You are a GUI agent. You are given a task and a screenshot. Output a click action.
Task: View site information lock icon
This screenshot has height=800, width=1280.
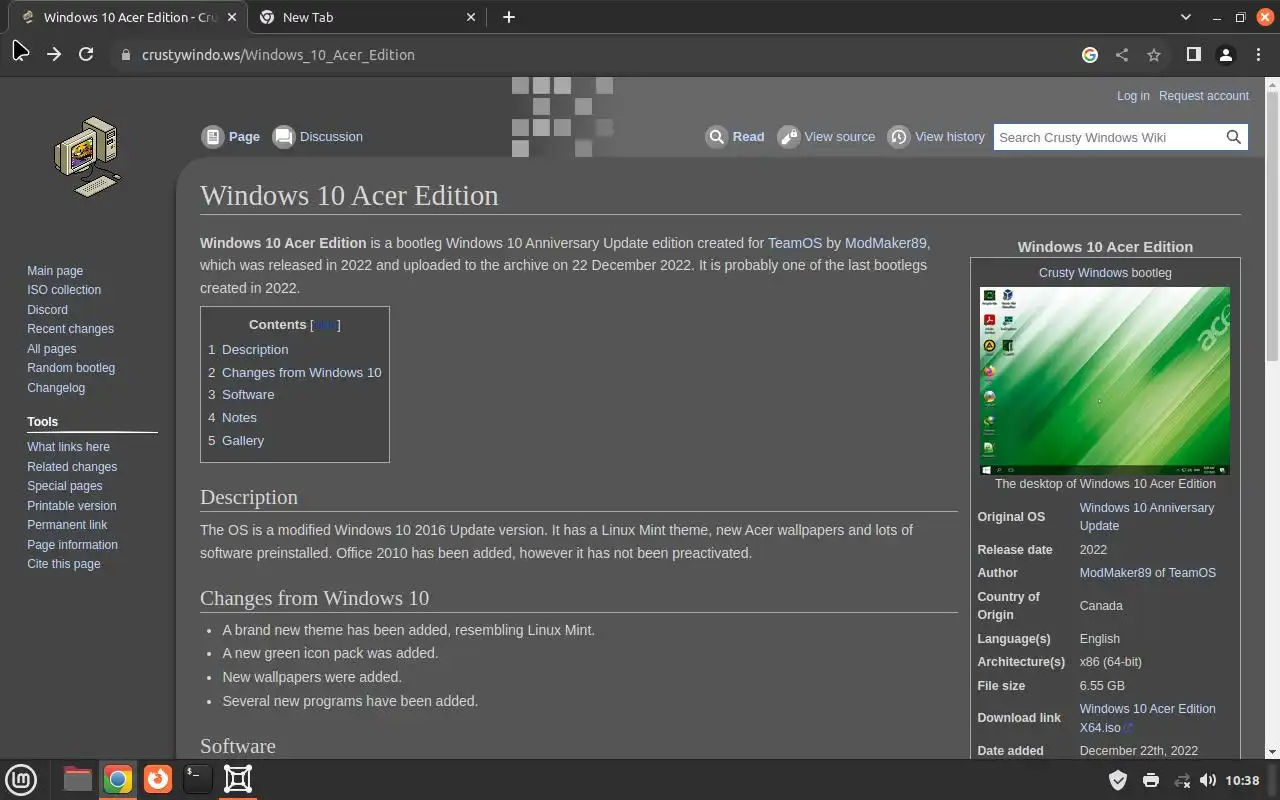tap(125, 55)
